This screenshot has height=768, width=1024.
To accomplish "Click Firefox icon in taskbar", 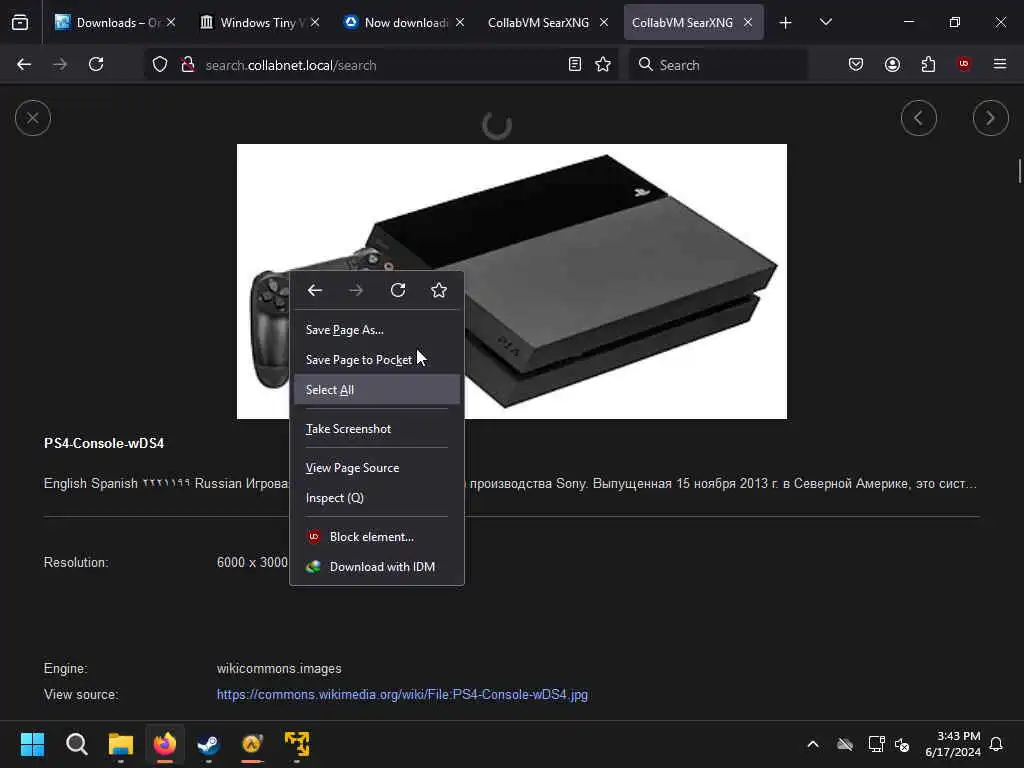I will [x=165, y=744].
